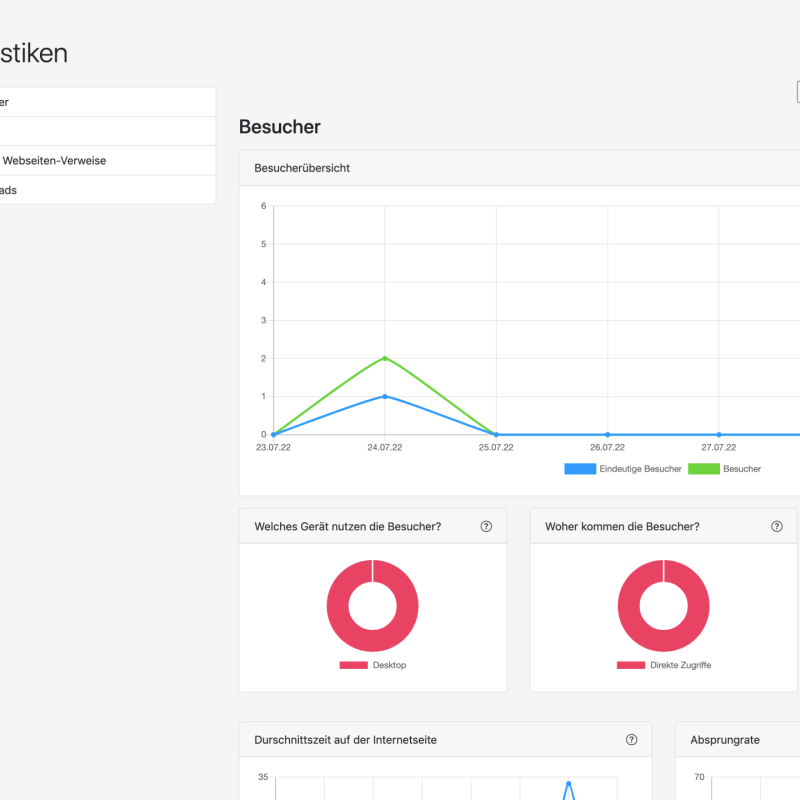The image size is (800, 800).
Task: Toggle the 'Desktop' legend label under device donut
Action: [x=389, y=665]
